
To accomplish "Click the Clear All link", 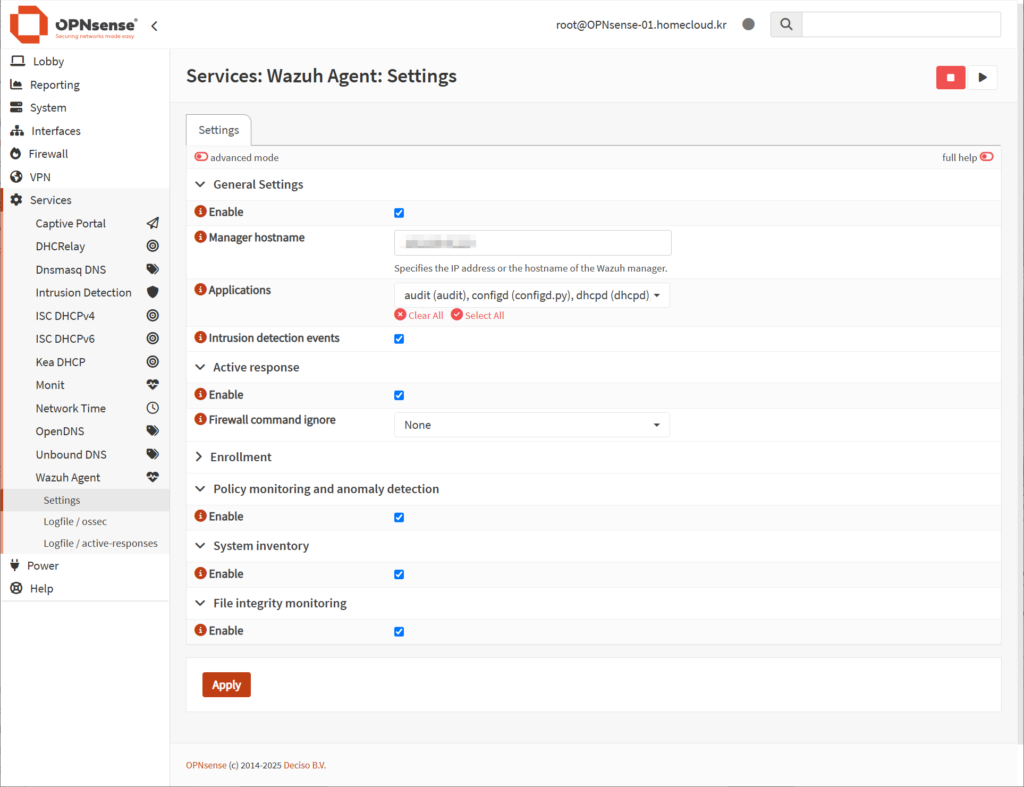I will coord(419,315).
